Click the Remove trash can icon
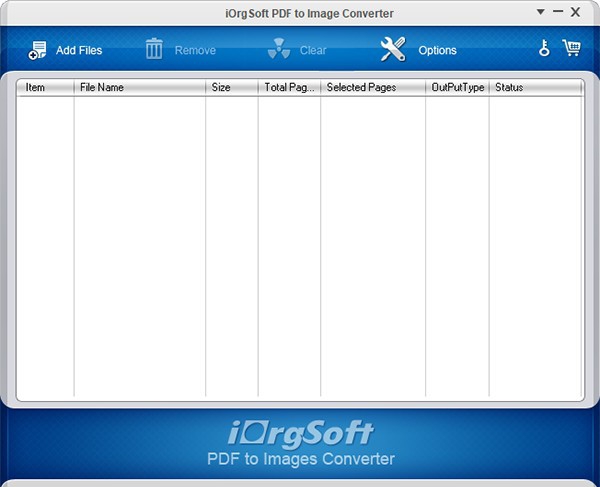Image resolution: width=600 pixels, height=487 pixels. 154,49
